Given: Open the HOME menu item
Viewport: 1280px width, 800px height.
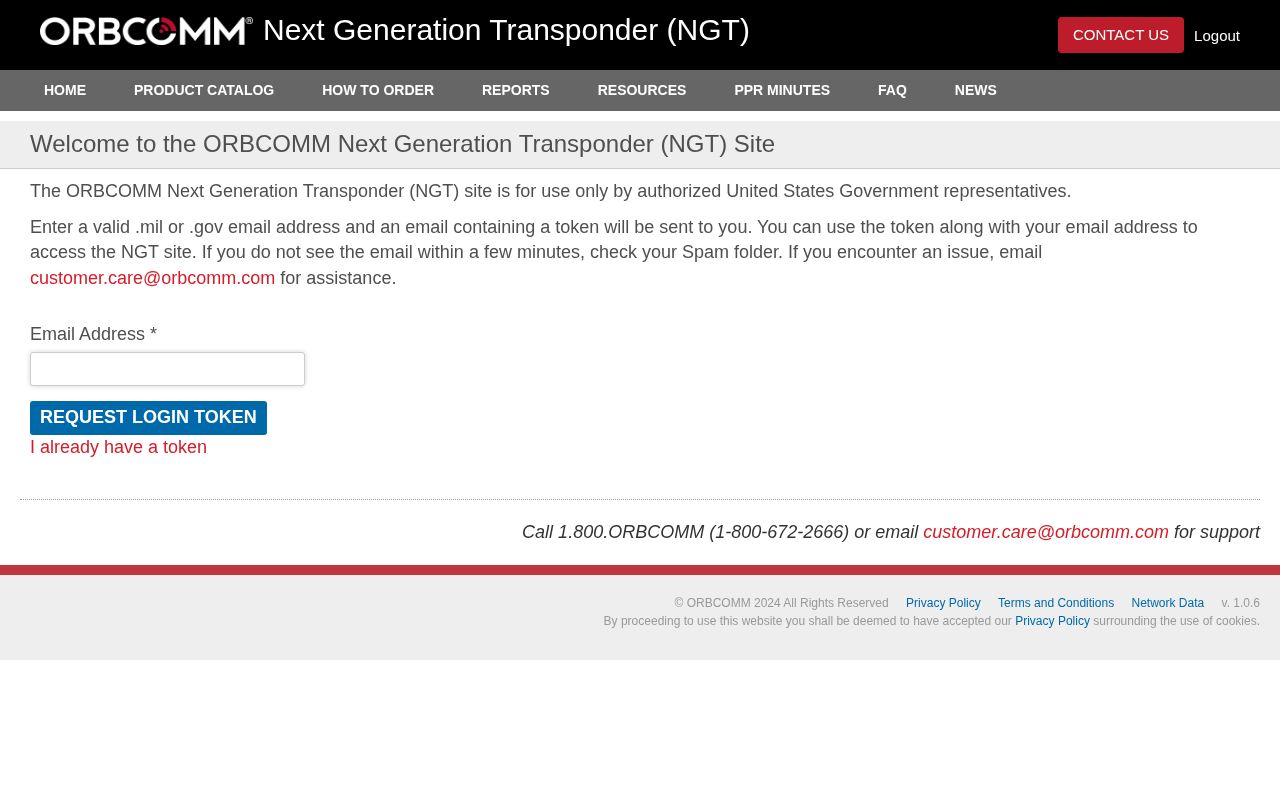Looking at the screenshot, I should 65,90.
